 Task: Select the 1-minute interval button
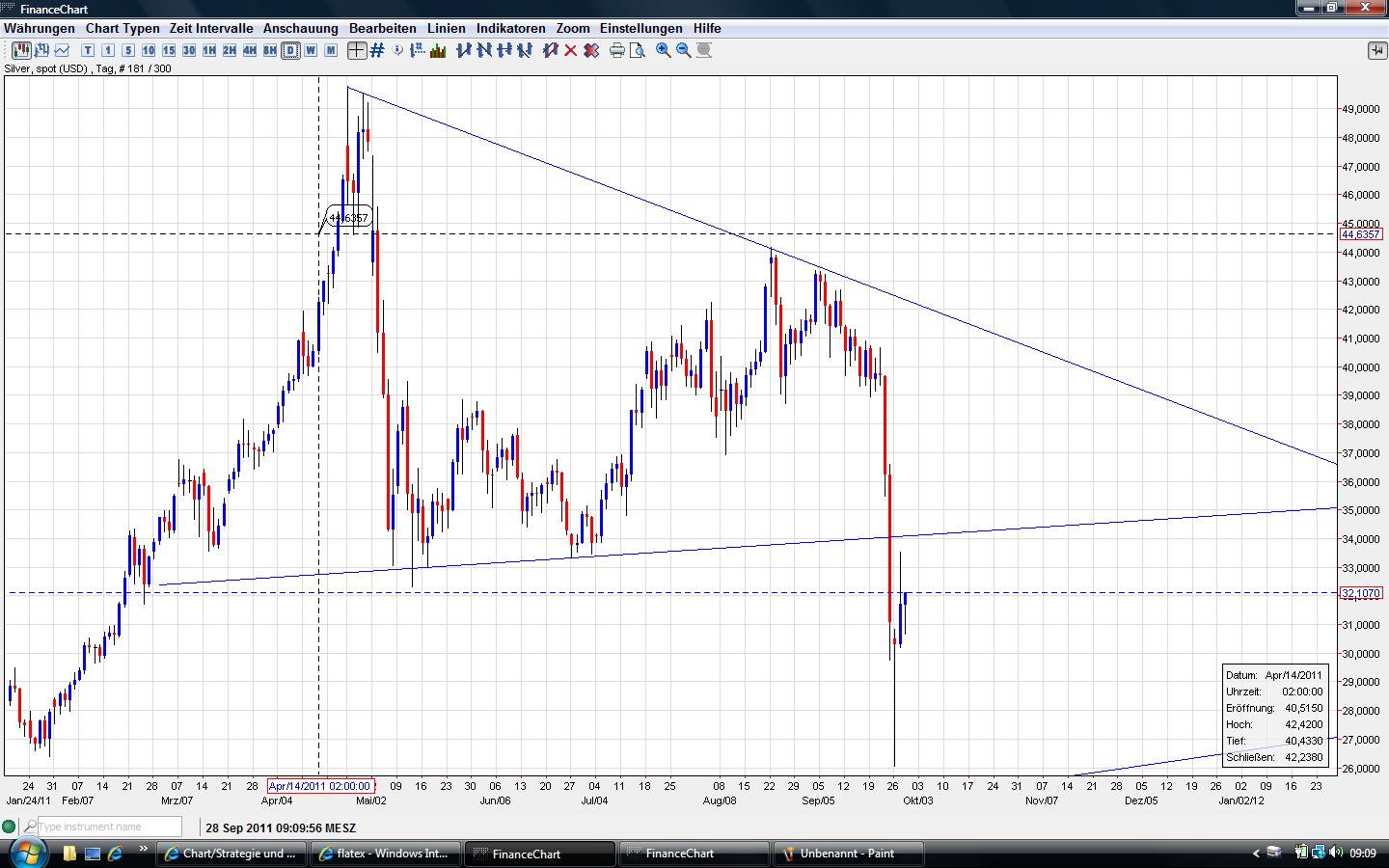coord(108,50)
